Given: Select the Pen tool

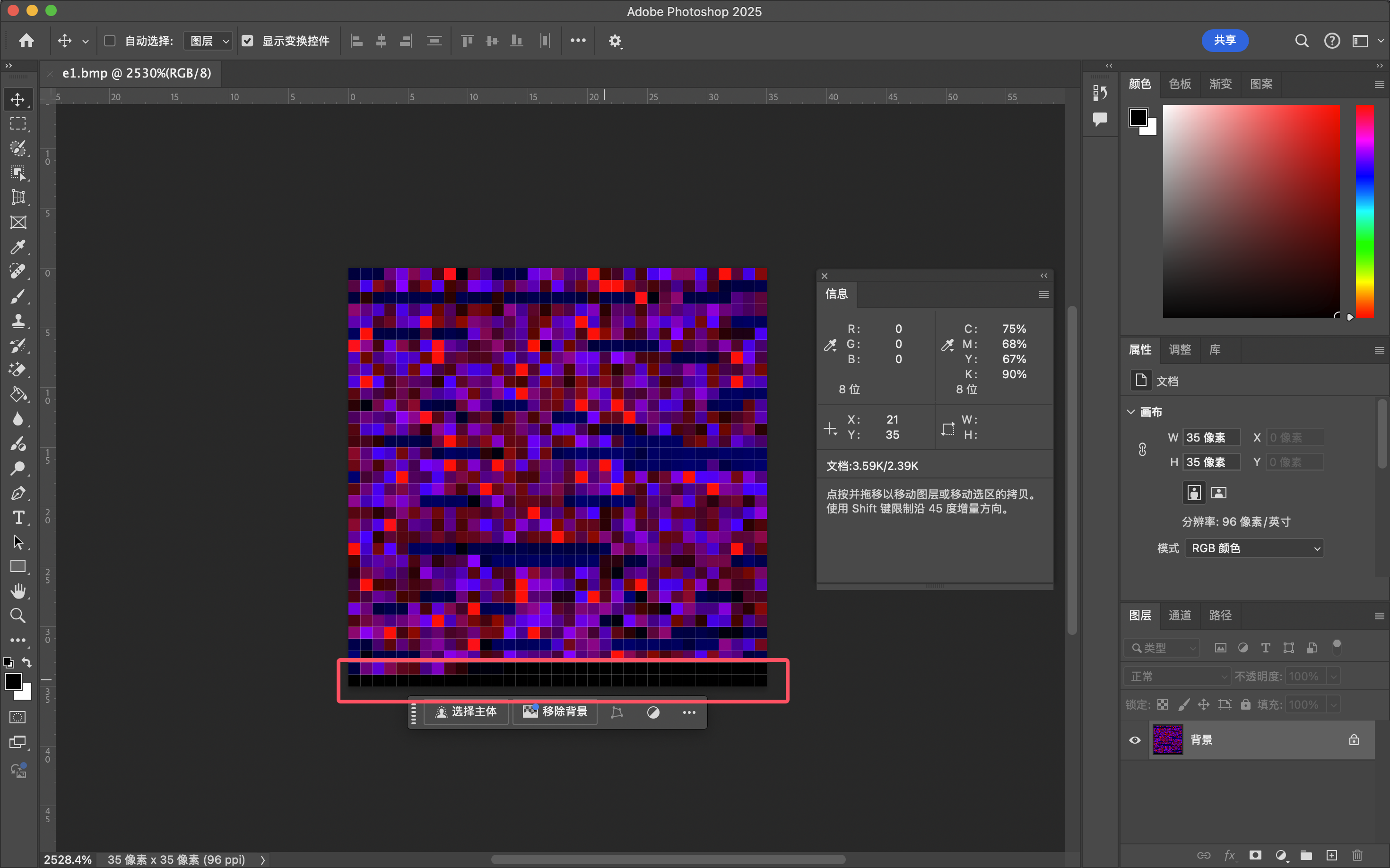Looking at the screenshot, I should pyautogui.click(x=18, y=493).
